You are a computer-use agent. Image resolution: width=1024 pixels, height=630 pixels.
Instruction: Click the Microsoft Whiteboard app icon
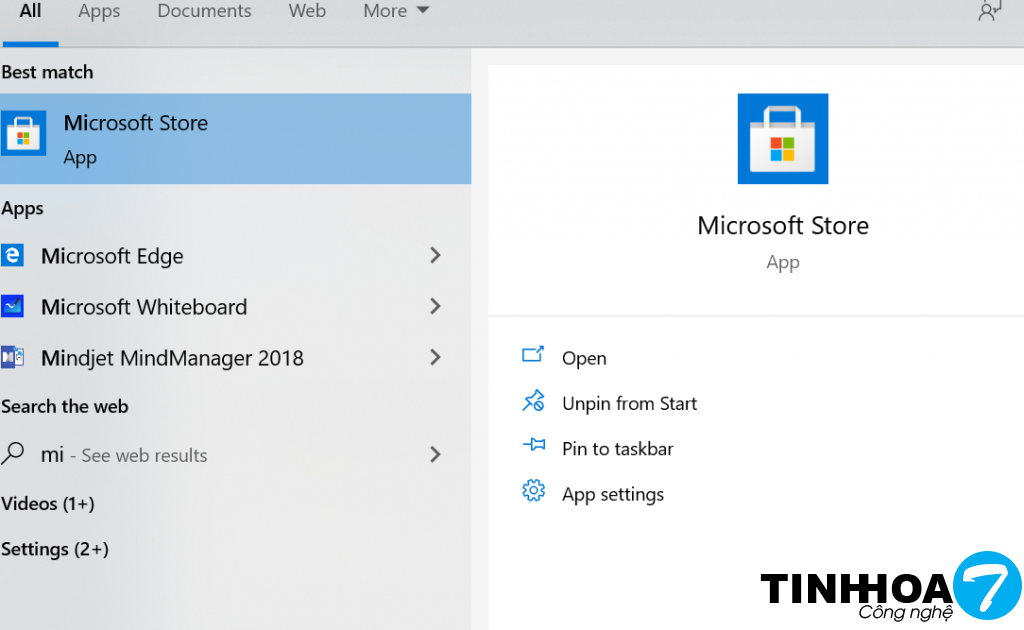pos(12,307)
